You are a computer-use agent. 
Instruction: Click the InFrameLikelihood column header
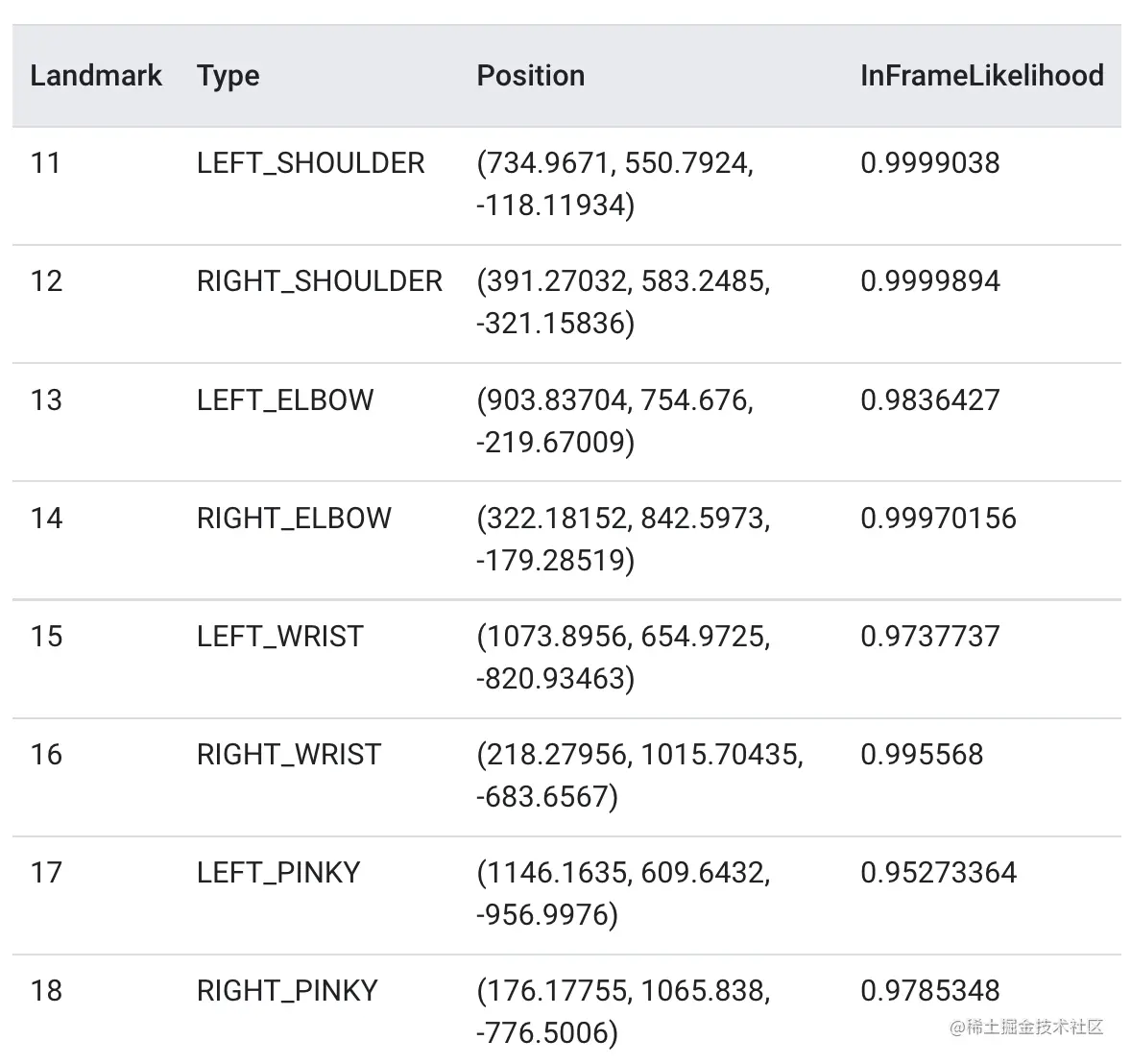tap(981, 76)
